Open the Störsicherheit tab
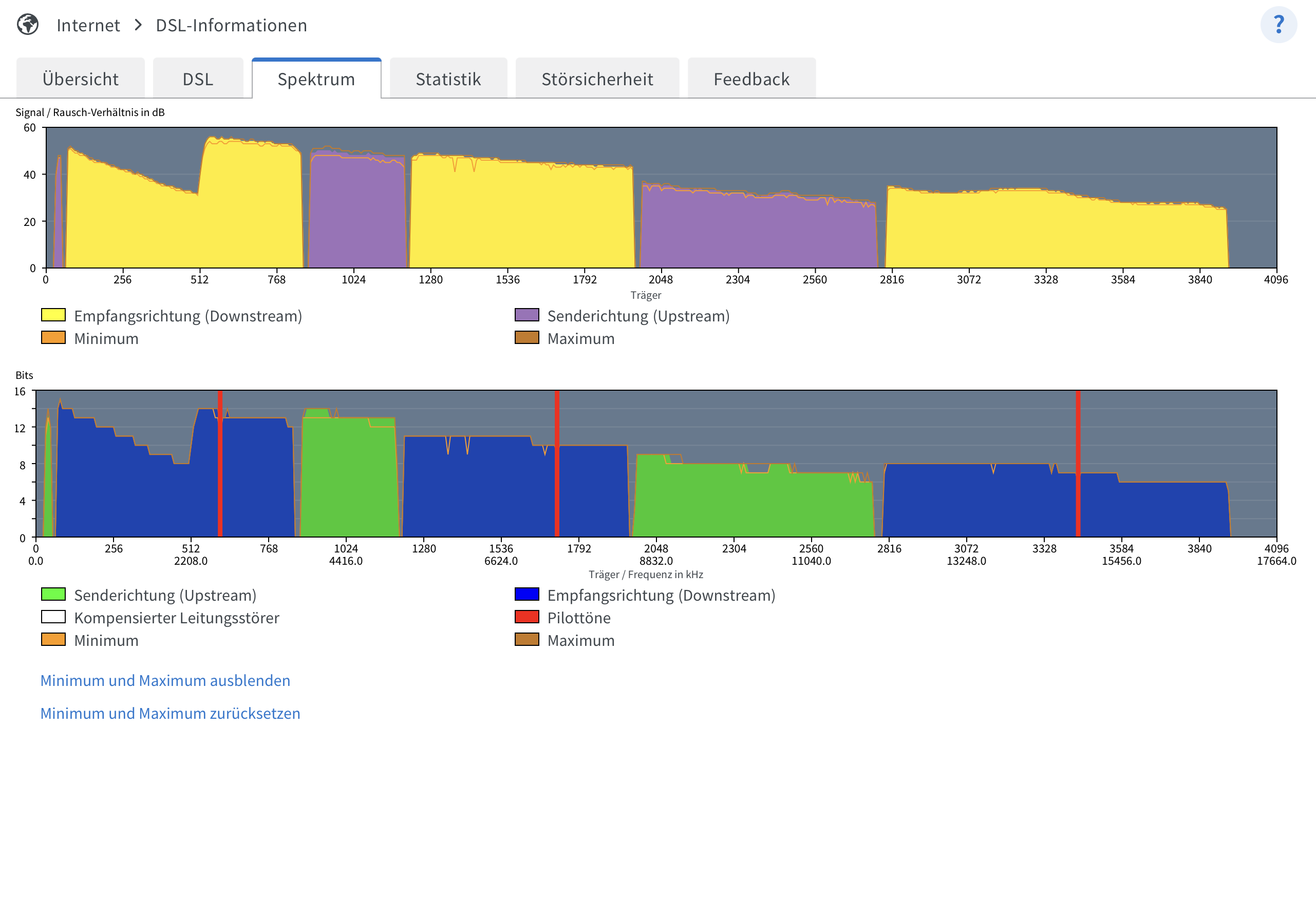Viewport: 1316px width, 918px height. coord(597,79)
